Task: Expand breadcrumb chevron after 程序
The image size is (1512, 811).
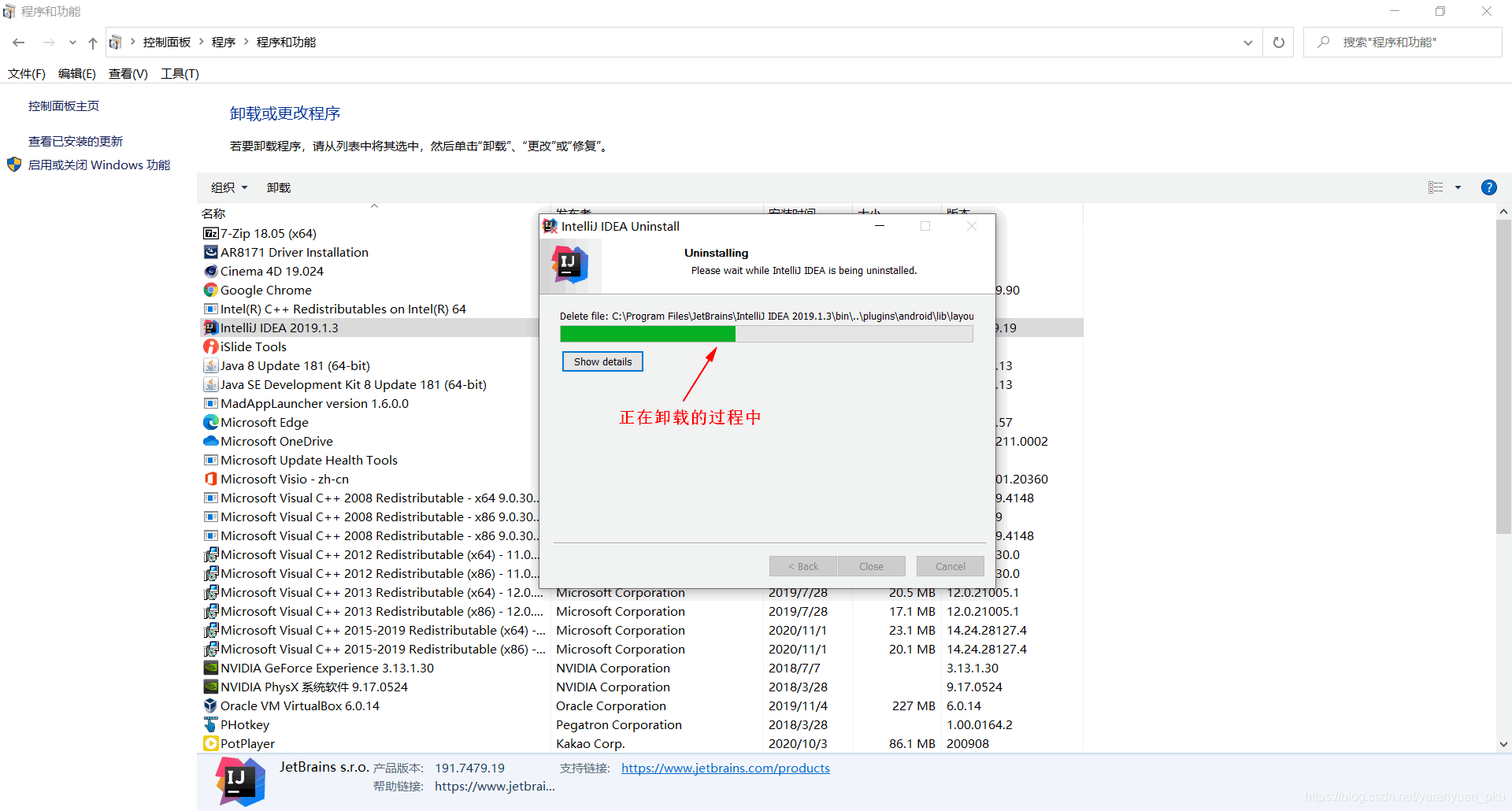Action: (x=246, y=42)
